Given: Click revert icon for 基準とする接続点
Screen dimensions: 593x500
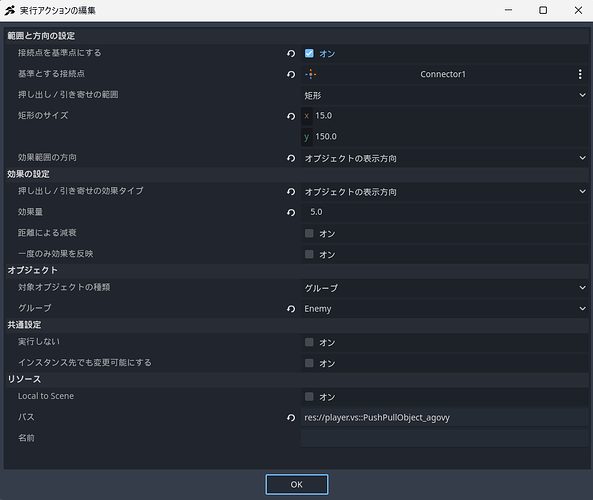Looking at the screenshot, I should [291, 75].
